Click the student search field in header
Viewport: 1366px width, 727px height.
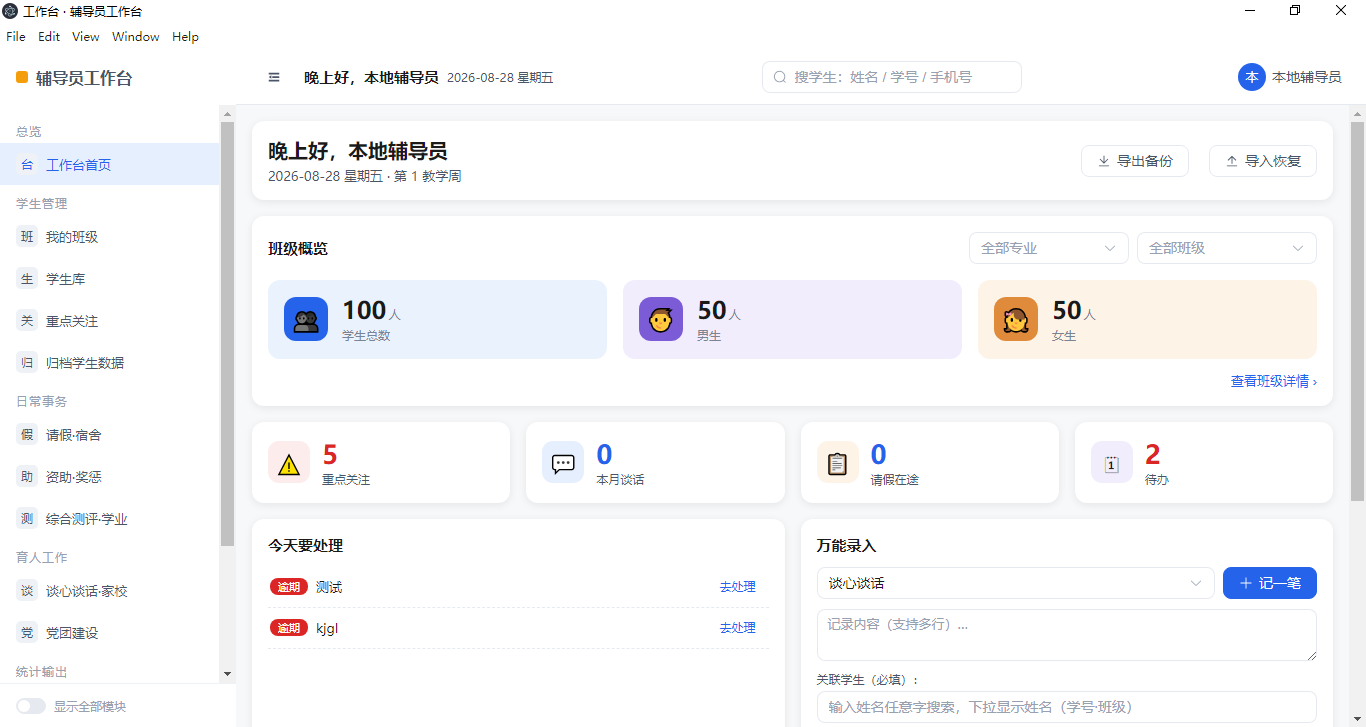[x=892, y=77]
